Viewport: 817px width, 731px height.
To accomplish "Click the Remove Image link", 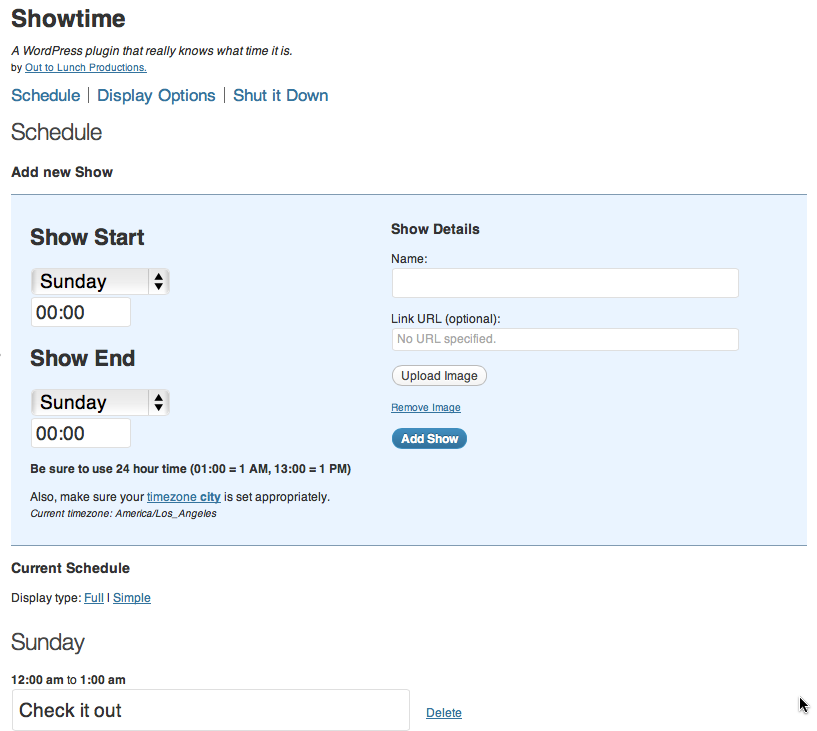I will click(426, 408).
